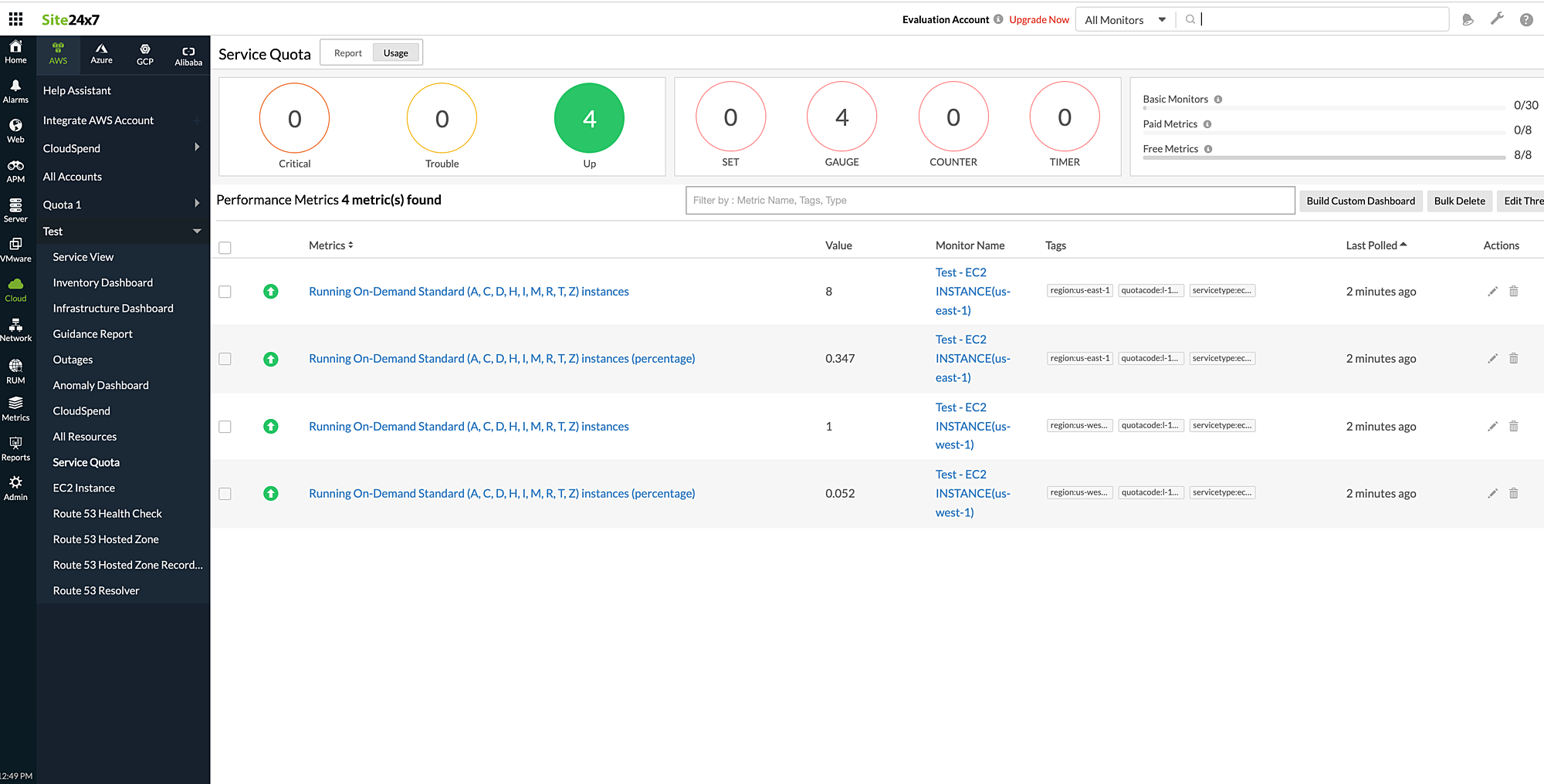Select the Azure cloud tab
The width and height of the screenshot is (1544, 784).
click(x=101, y=53)
